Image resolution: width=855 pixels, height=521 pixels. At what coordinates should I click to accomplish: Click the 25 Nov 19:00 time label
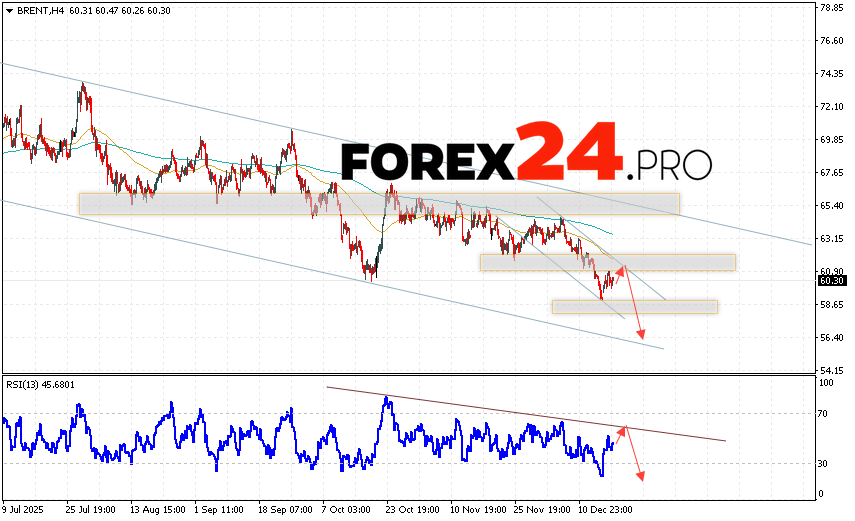543,510
